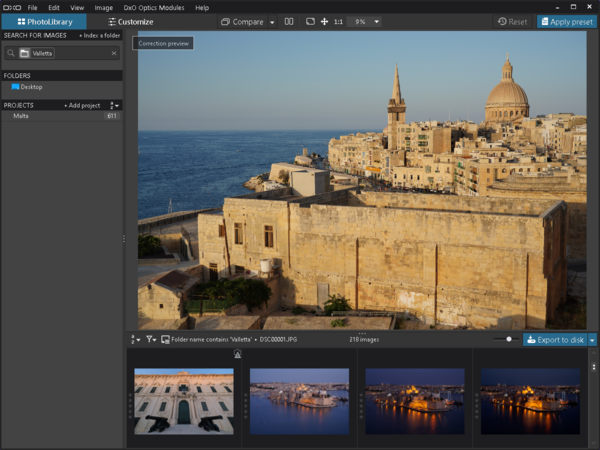Click the sort icon in the image browser bar
The width and height of the screenshot is (600, 450).
coord(135,340)
